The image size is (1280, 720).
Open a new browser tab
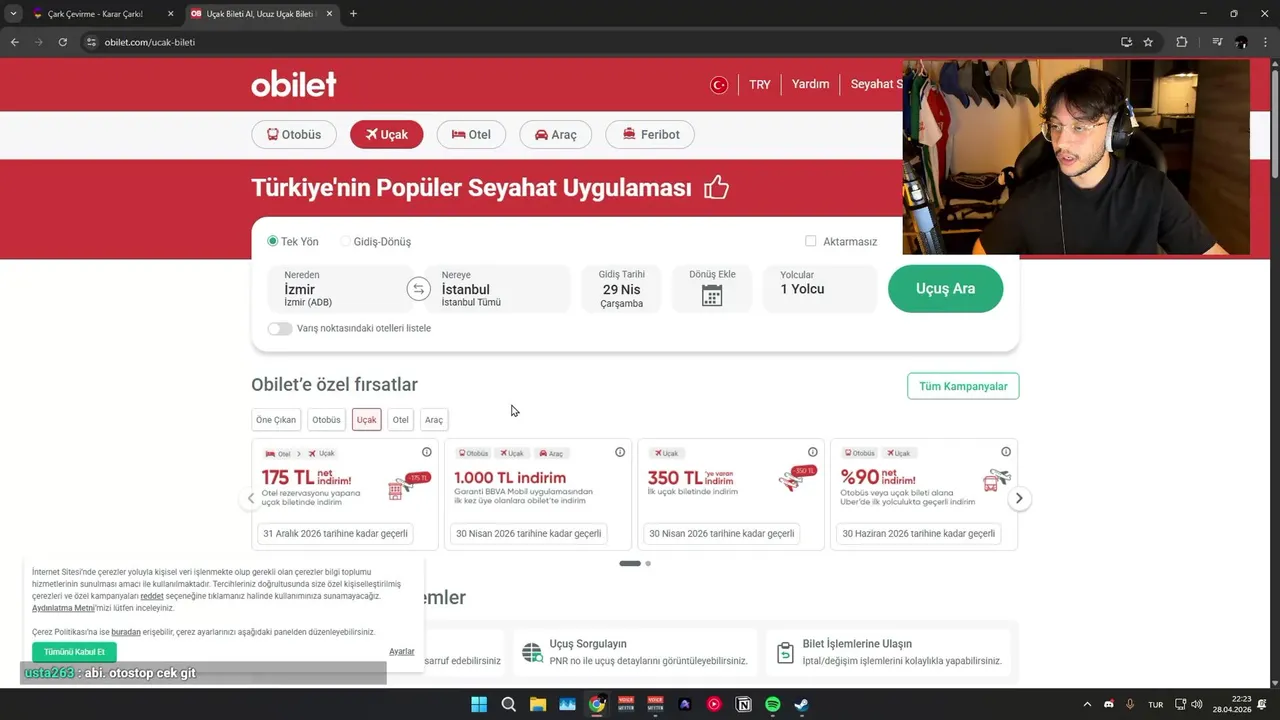pos(353,14)
